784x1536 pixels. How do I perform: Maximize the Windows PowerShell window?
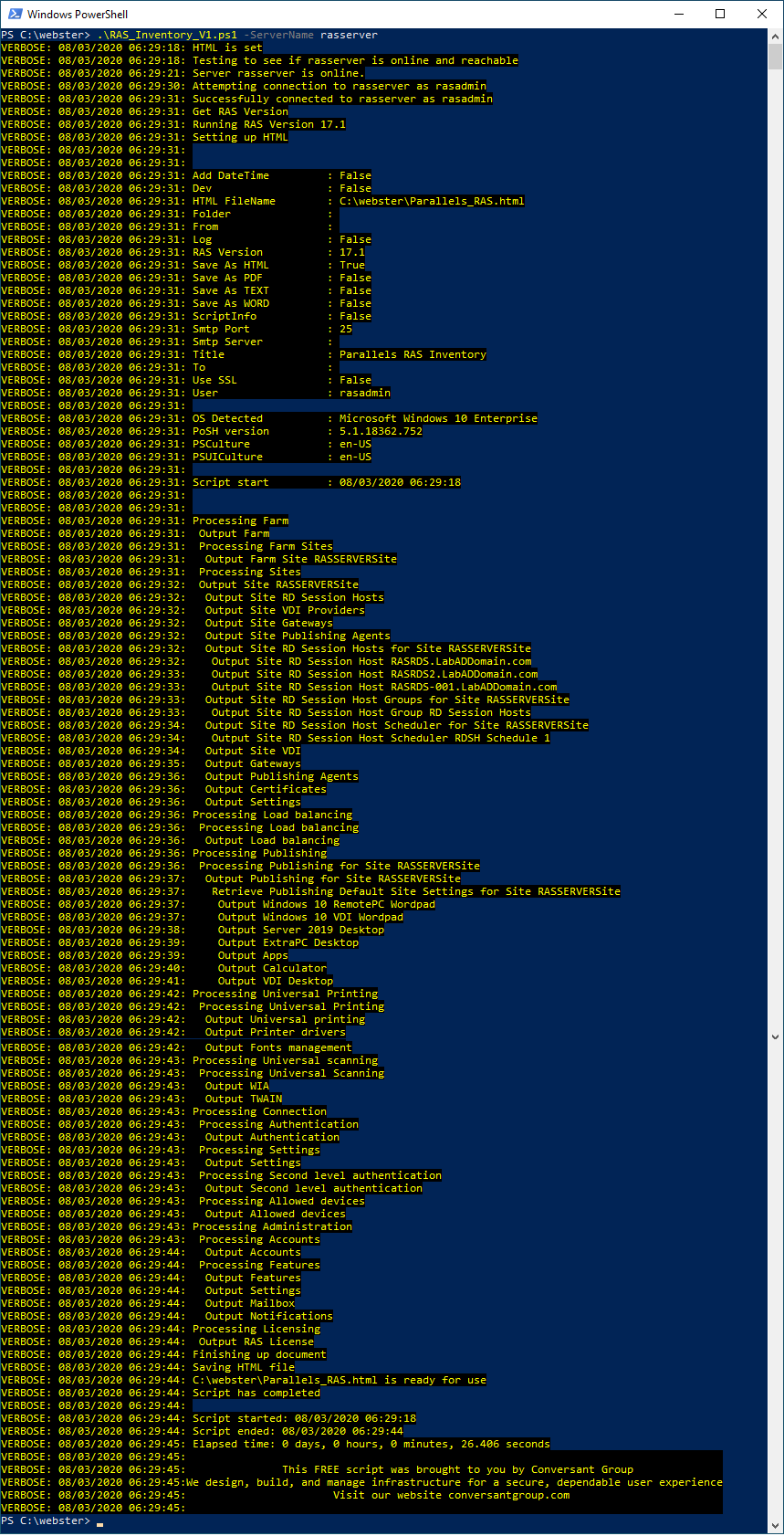click(720, 14)
